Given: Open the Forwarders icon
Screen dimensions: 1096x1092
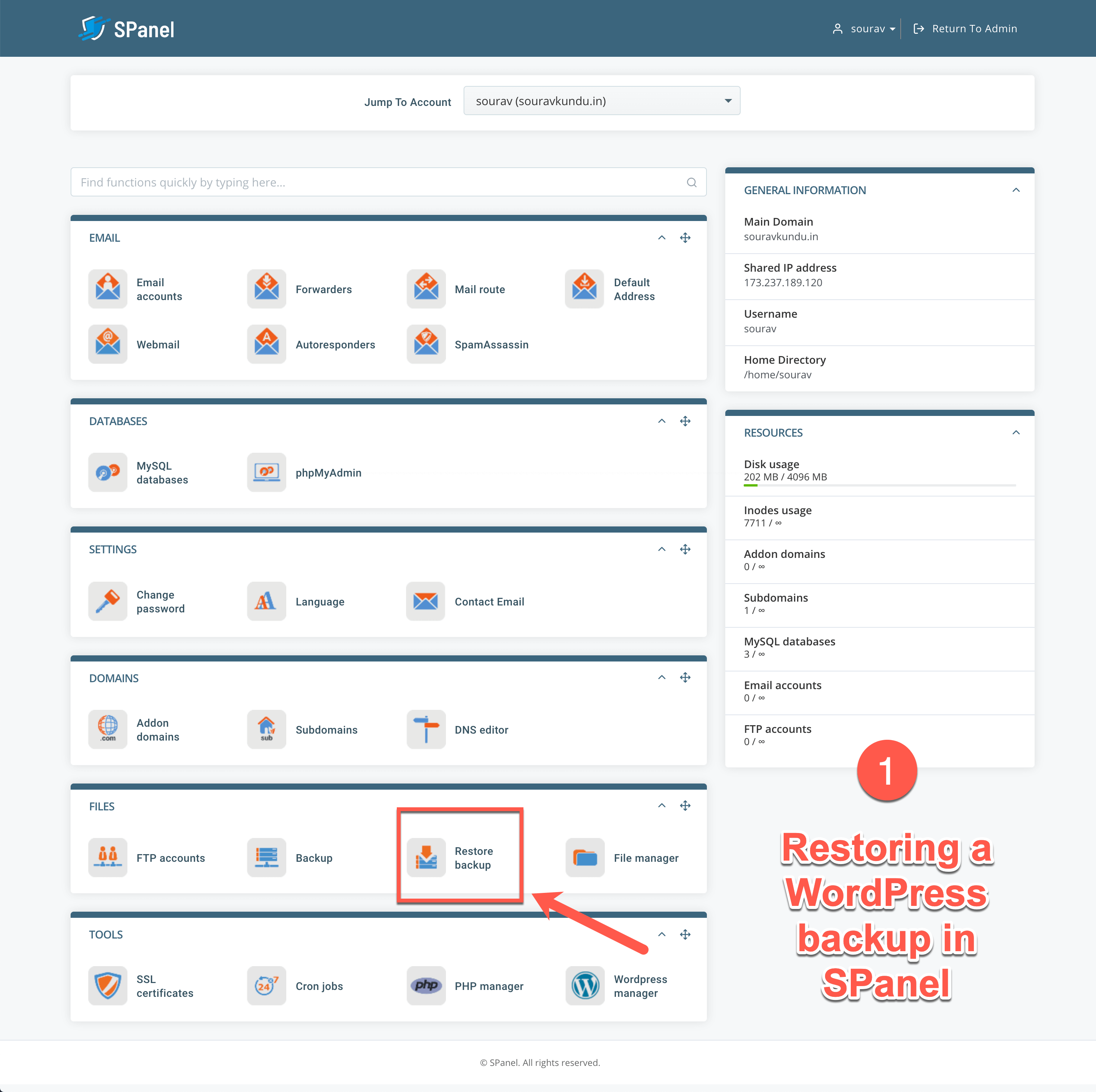Looking at the screenshot, I should tap(267, 289).
